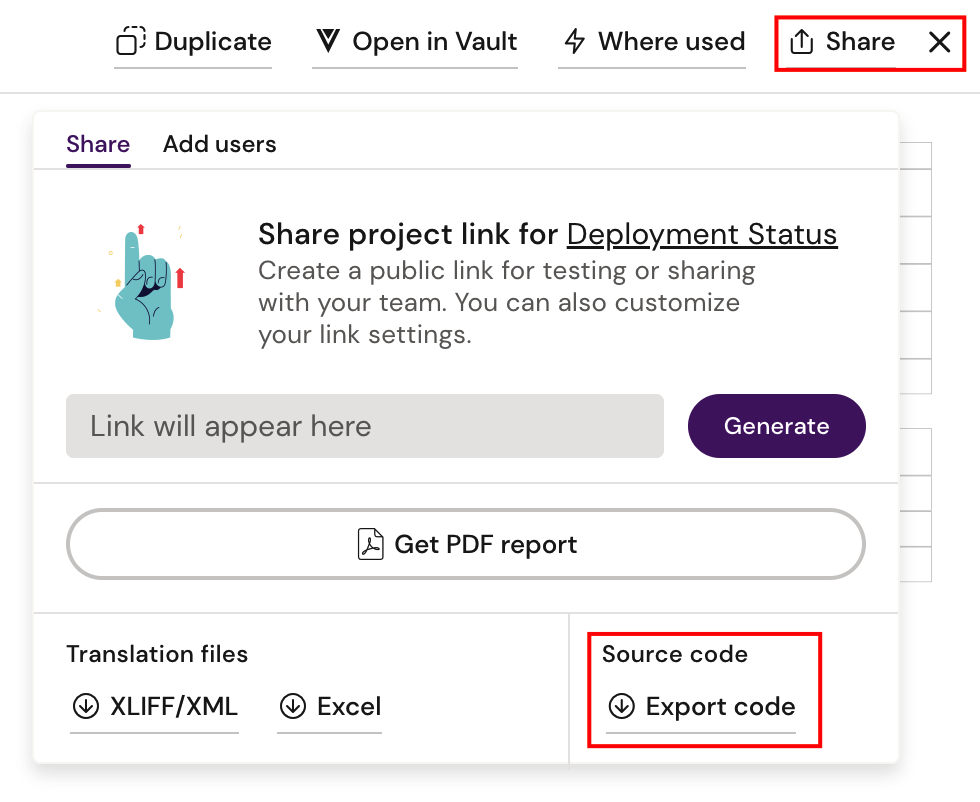Switch to the Add users tab
Image resolution: width=980 pixels, height=802 pixels.
219,144
